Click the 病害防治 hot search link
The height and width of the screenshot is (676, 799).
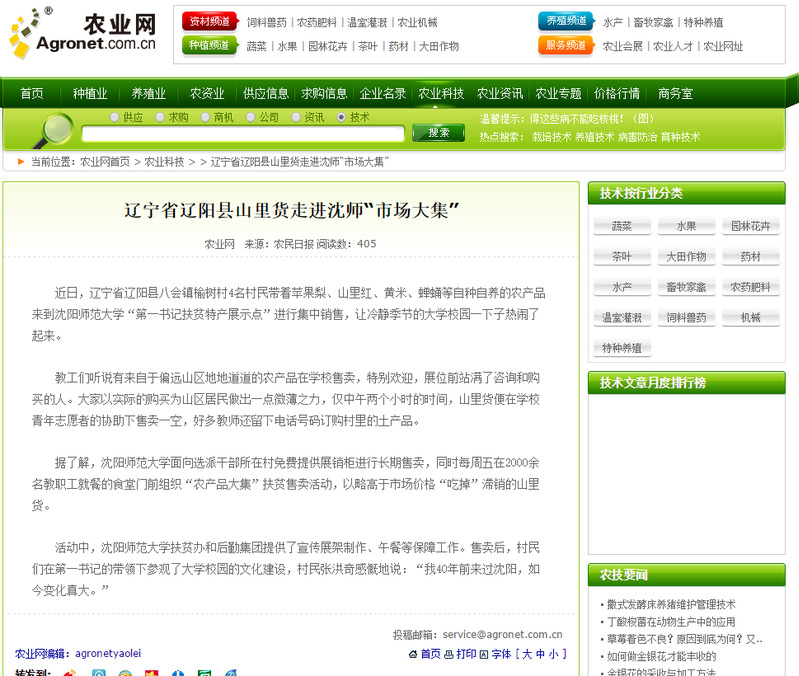(x=637, y=137)
